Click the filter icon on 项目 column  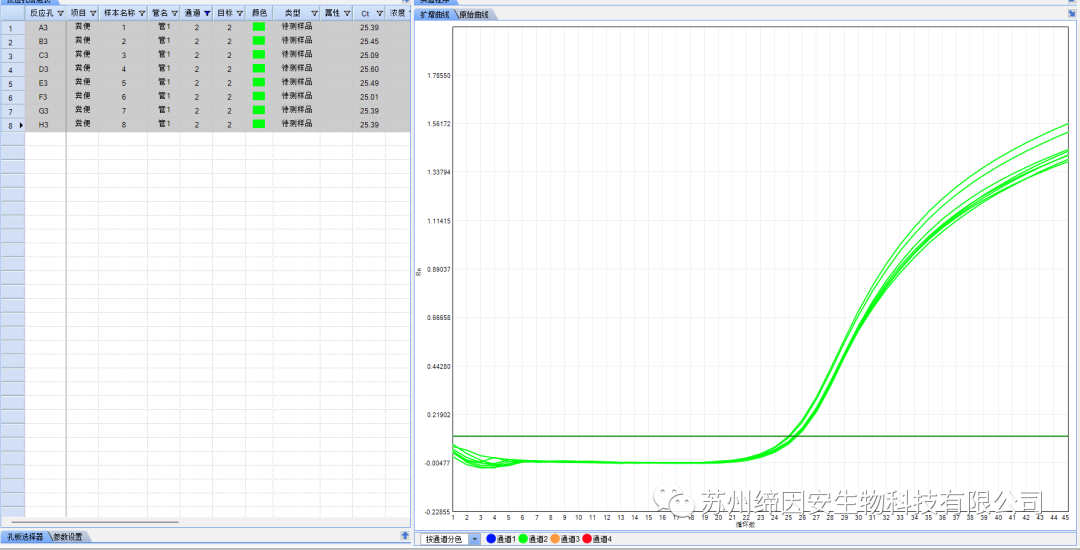coord(93,14)
